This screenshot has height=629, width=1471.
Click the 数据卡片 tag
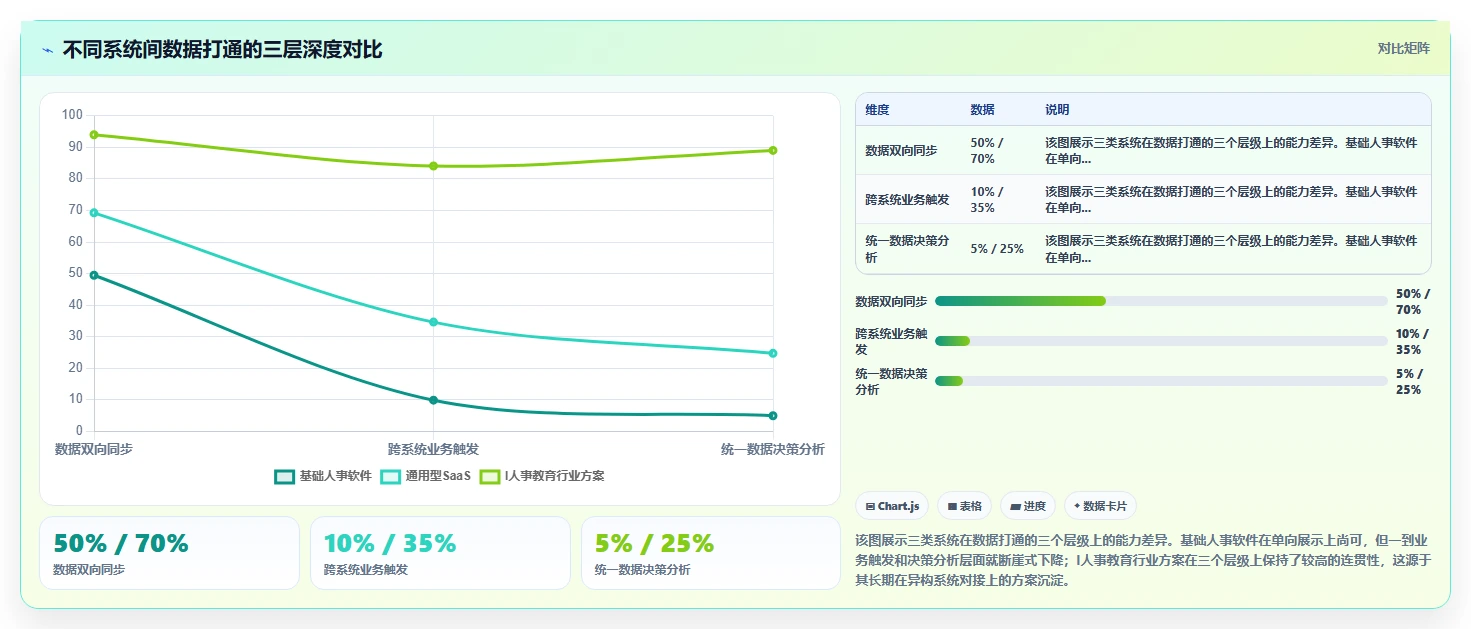(1100, 506)
